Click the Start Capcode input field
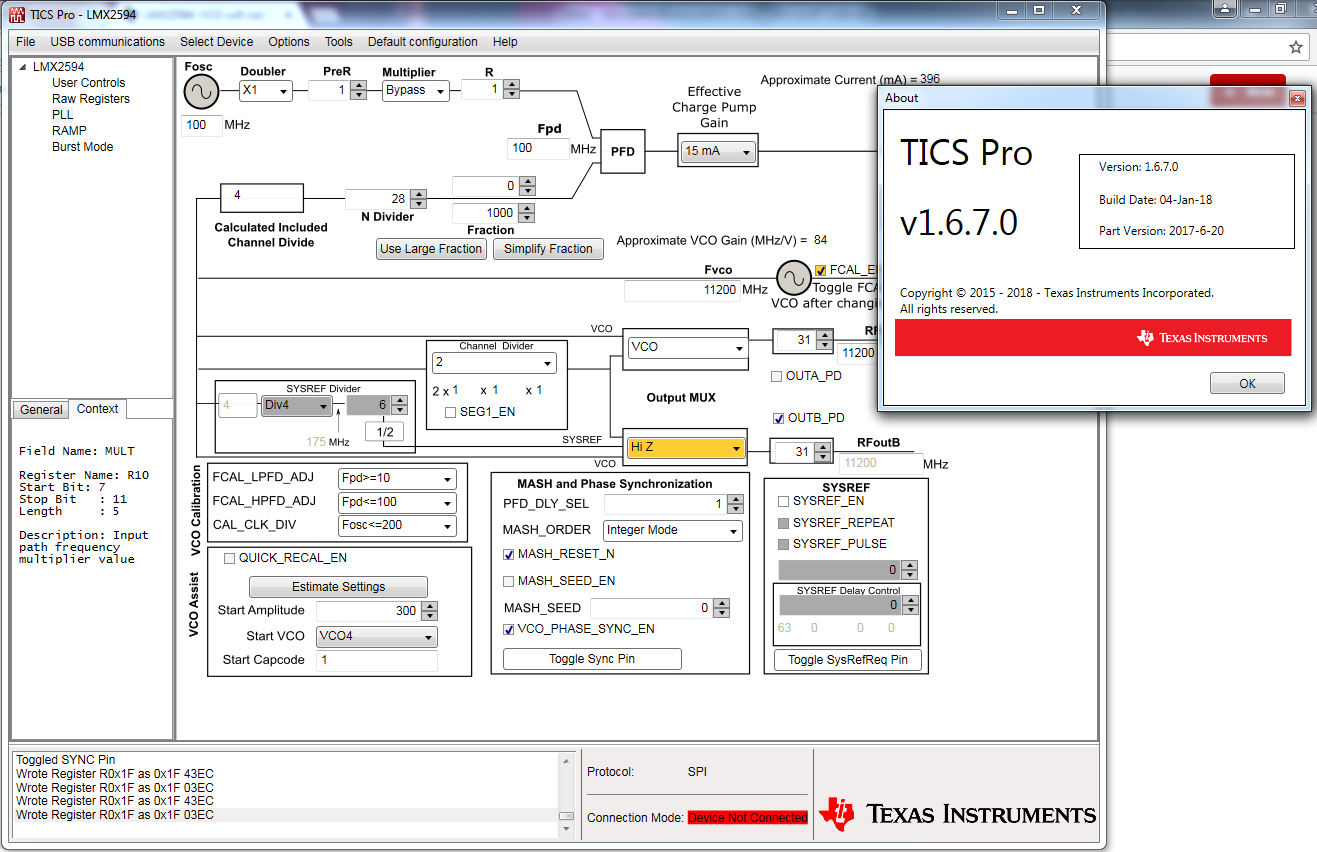Image resolution: width=1317 pixels, height=852 pixels. click(x=377, y=660)
